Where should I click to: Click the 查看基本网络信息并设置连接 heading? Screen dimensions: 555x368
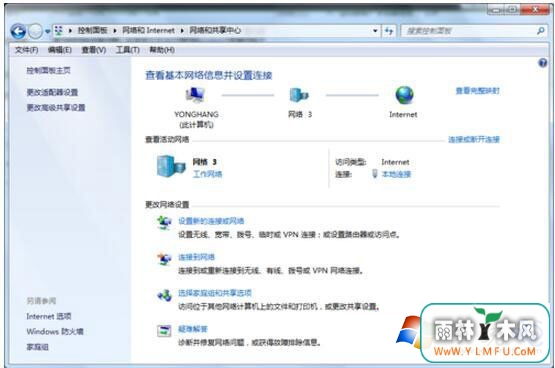point(209,75)
